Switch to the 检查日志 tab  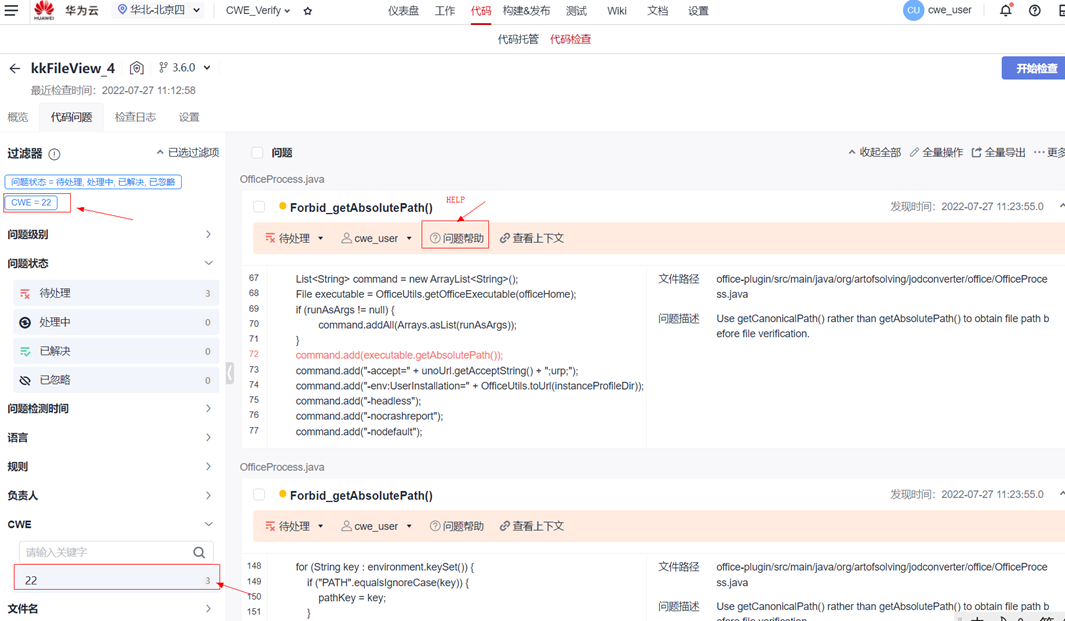click(x=135, y=117)
